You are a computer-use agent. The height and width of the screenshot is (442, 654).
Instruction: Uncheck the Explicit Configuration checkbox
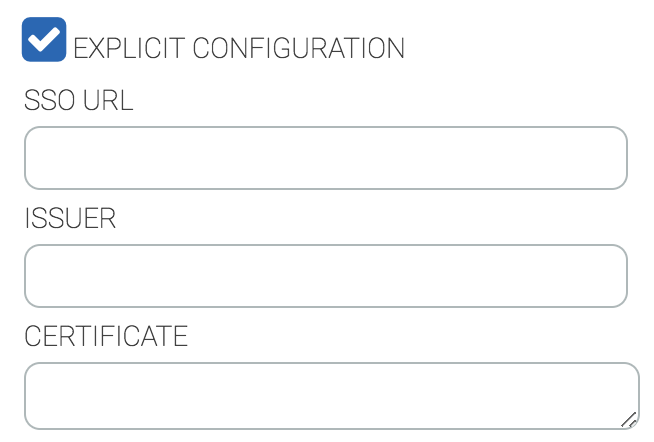pos(44,40)
